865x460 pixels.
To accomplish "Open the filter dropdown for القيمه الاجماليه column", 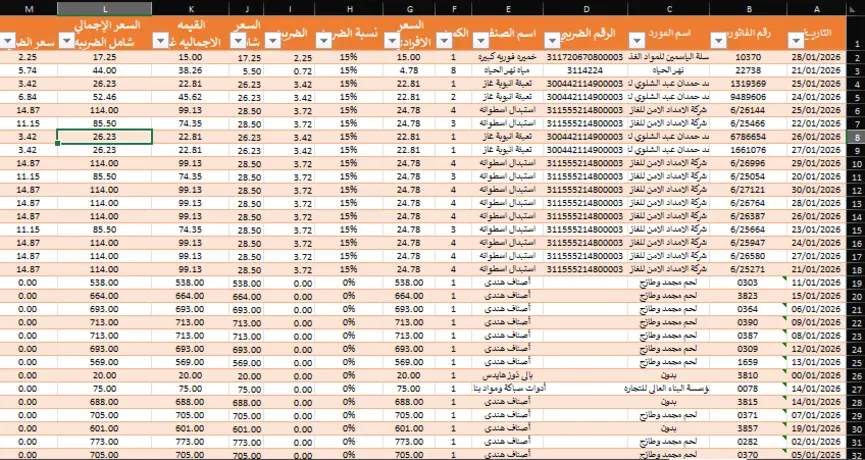I will coord(161,41).
